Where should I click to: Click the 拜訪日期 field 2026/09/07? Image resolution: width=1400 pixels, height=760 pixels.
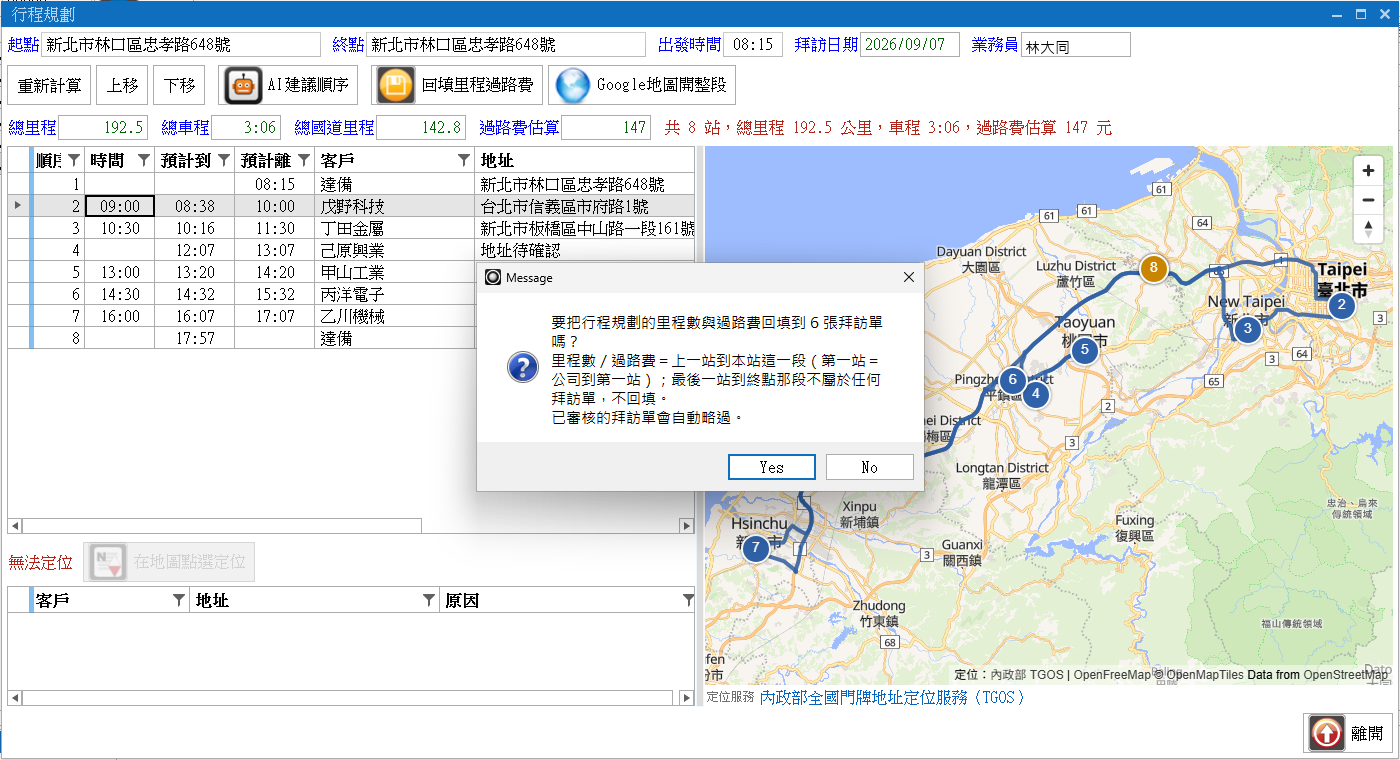910,45
